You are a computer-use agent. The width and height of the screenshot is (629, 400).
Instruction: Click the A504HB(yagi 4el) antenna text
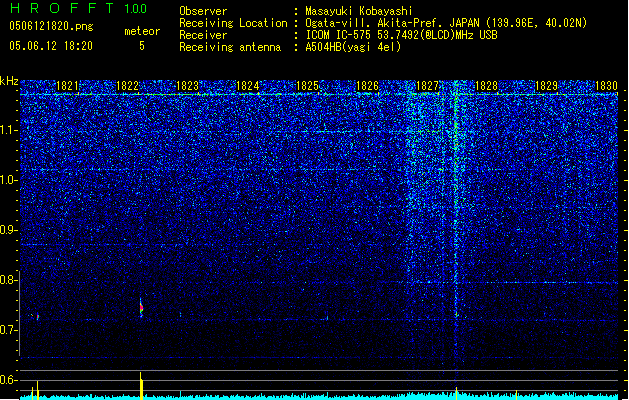tap(353, 47)
